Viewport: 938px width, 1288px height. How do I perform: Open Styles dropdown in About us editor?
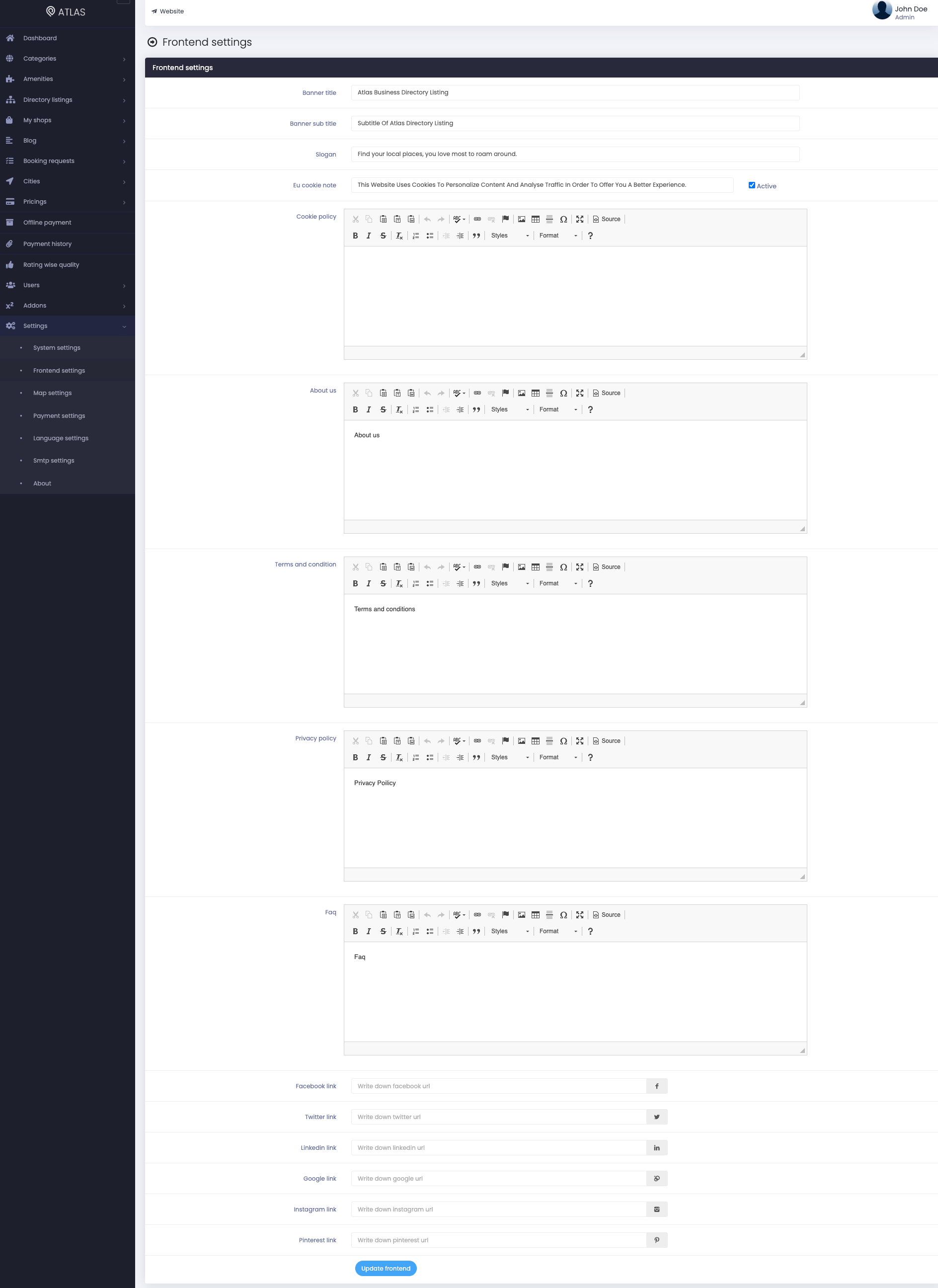pos(510,409)
